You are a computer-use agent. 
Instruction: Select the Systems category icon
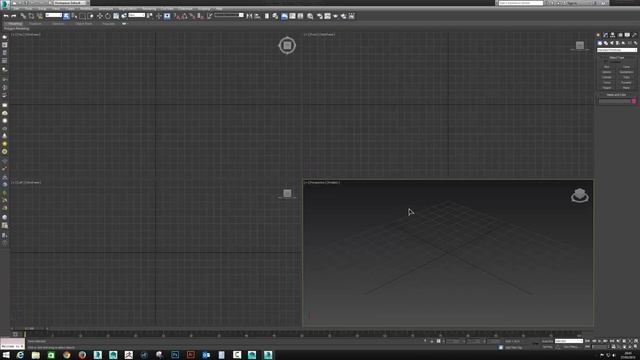tap(636, 43)
